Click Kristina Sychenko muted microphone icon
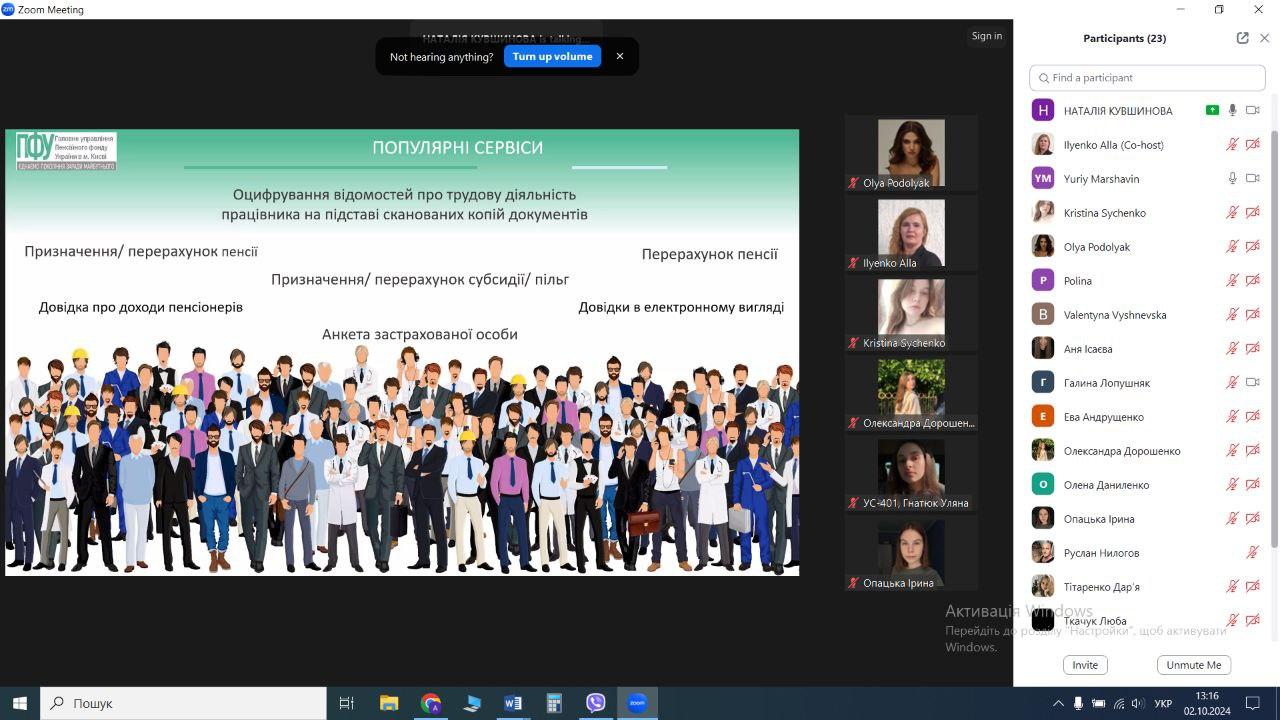The width and height of the screenshot is (1280, 720). 1233,213
